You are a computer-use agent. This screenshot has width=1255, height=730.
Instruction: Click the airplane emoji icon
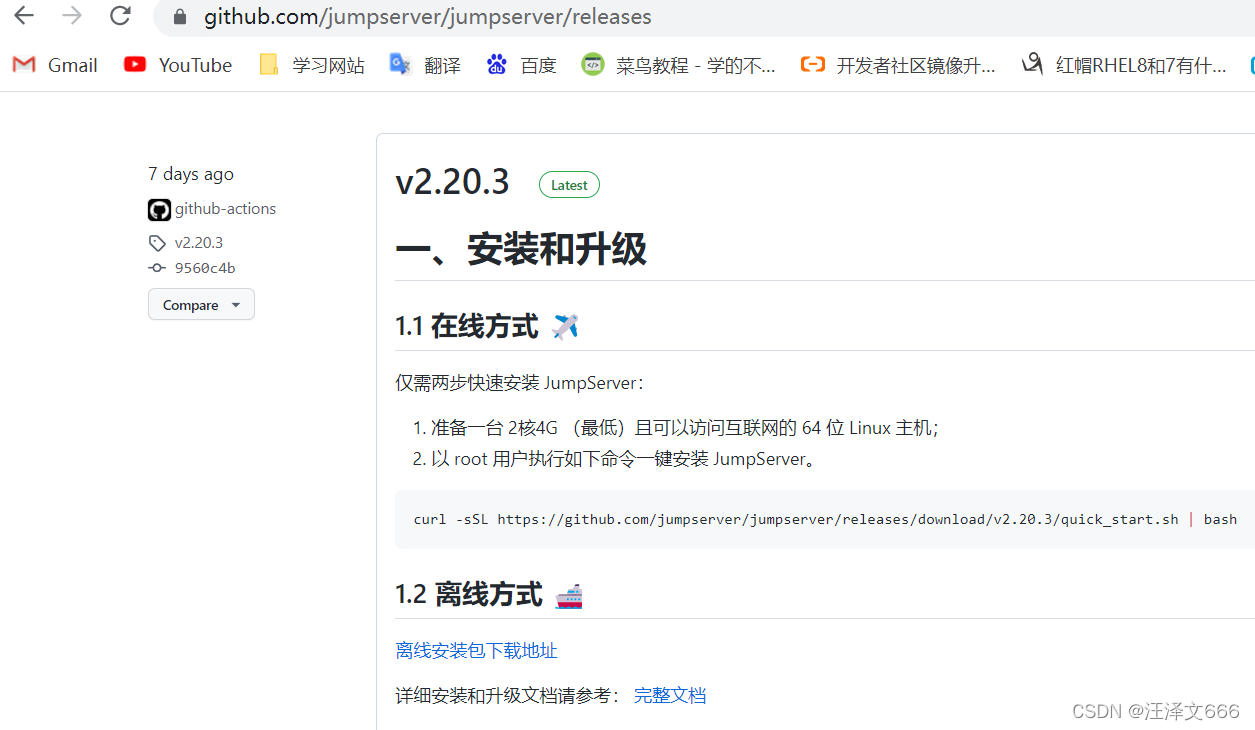pyautogui.click(x=565, y=326)
